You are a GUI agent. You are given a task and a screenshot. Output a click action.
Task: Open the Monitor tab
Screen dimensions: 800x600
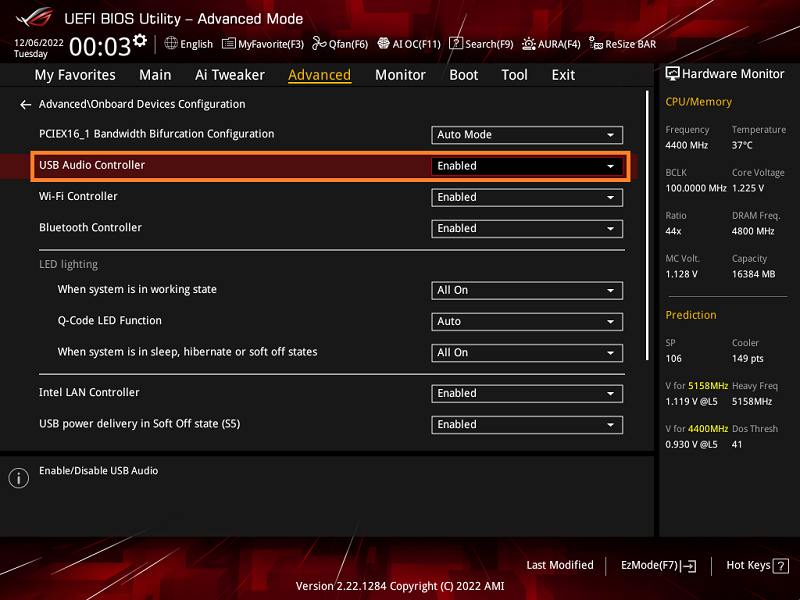(400, 75)
